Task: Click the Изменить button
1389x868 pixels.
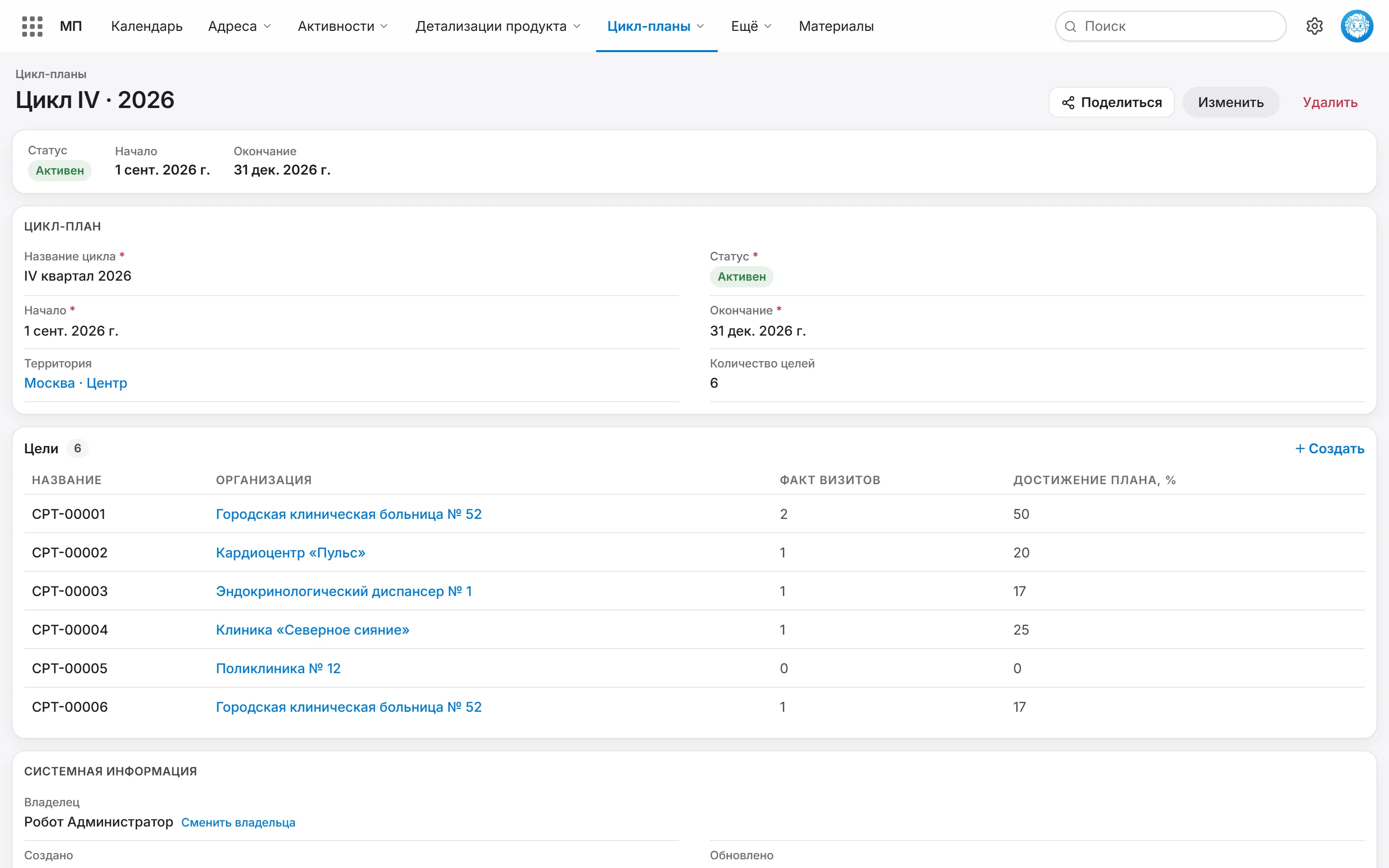Action: 1231,102
